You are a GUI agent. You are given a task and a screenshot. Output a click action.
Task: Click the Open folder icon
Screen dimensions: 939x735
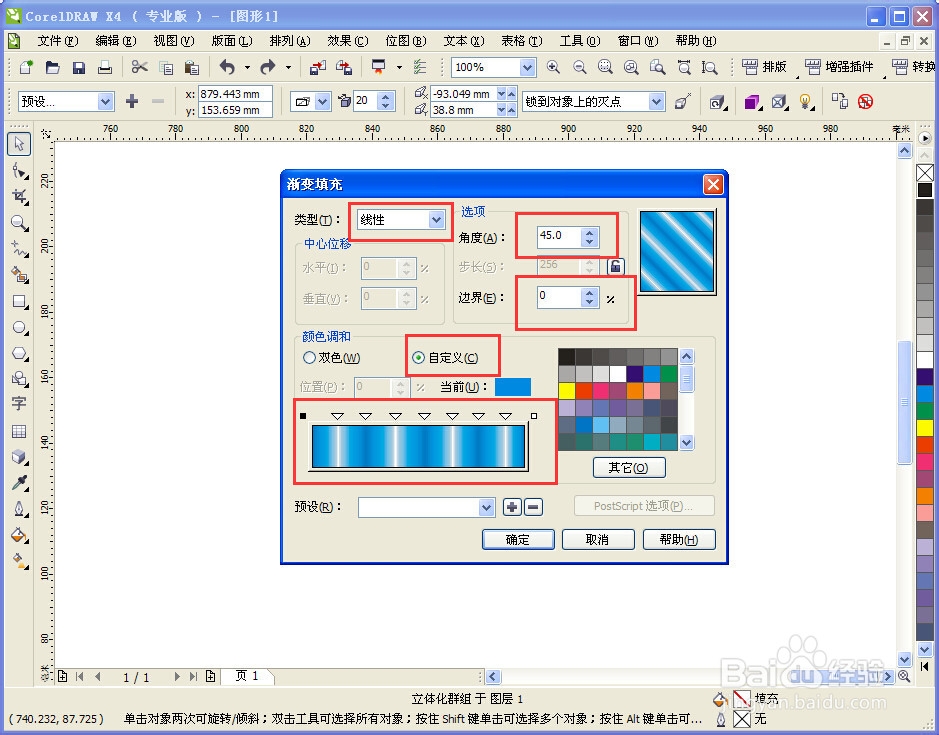pyautogui.click(x=53, y=67)
